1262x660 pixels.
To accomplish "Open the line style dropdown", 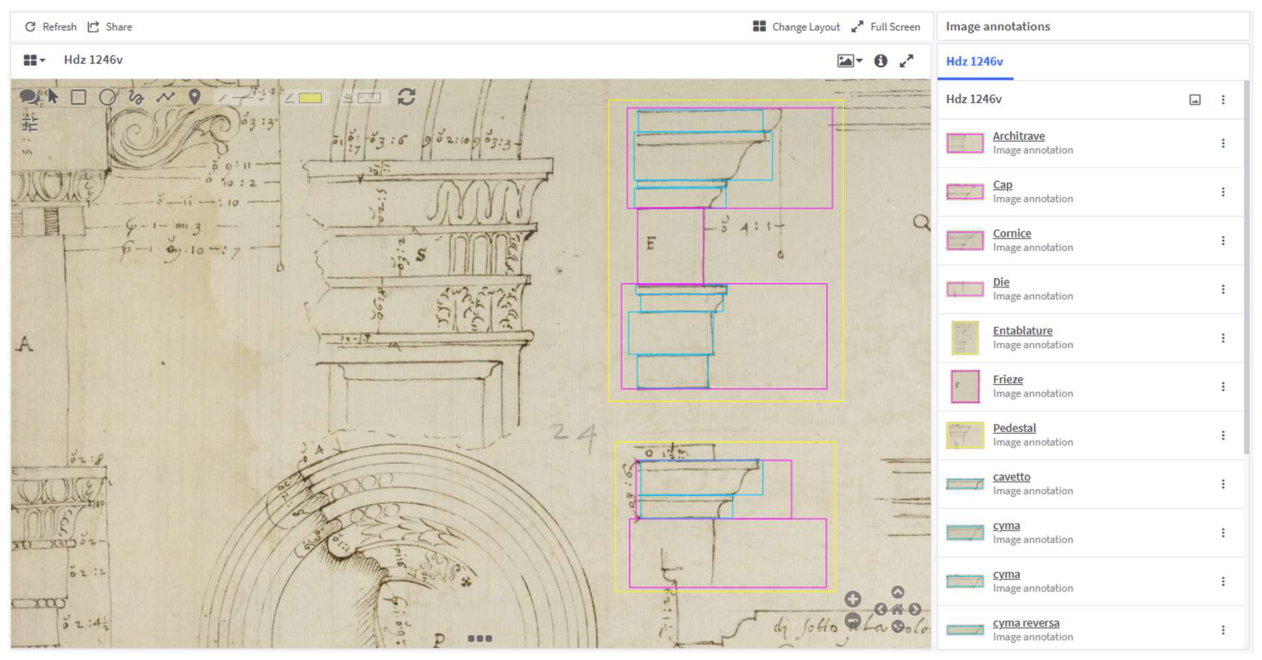I will (x=243, y=97).
